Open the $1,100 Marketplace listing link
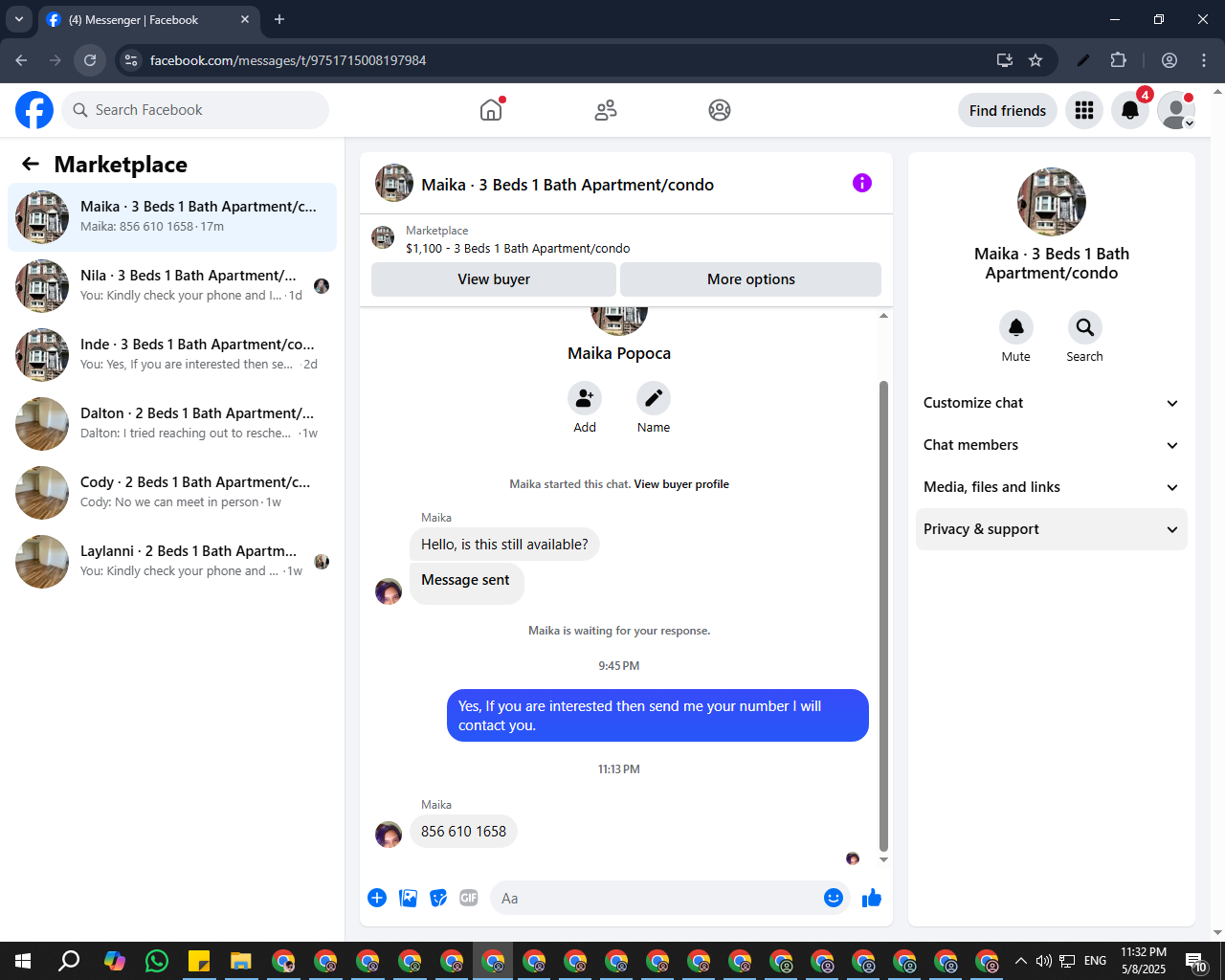1225x980 pixels. pyautogui.click(x=518, y=248)
